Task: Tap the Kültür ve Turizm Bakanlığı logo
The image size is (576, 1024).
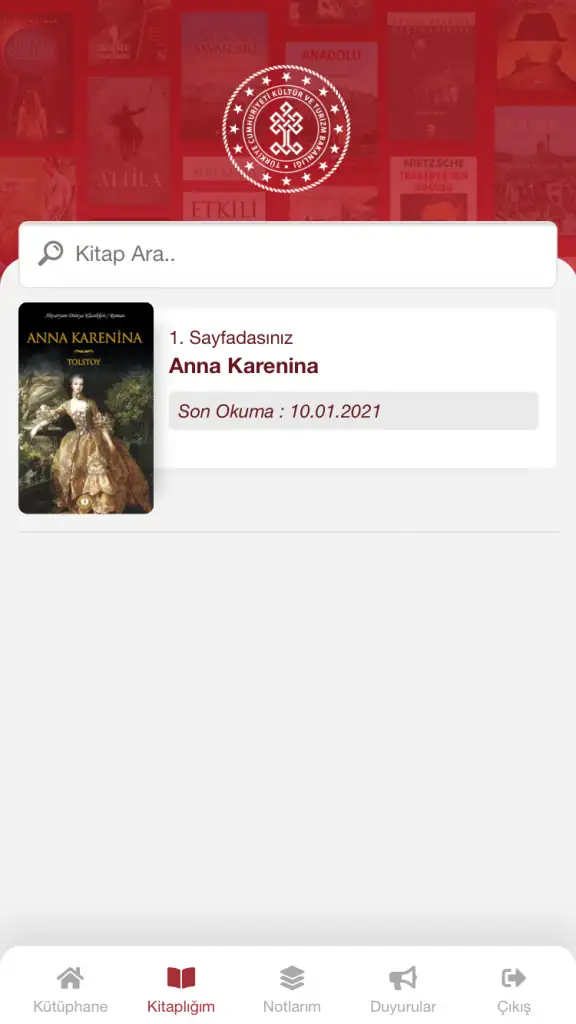Action: click(x=286, y=129)
